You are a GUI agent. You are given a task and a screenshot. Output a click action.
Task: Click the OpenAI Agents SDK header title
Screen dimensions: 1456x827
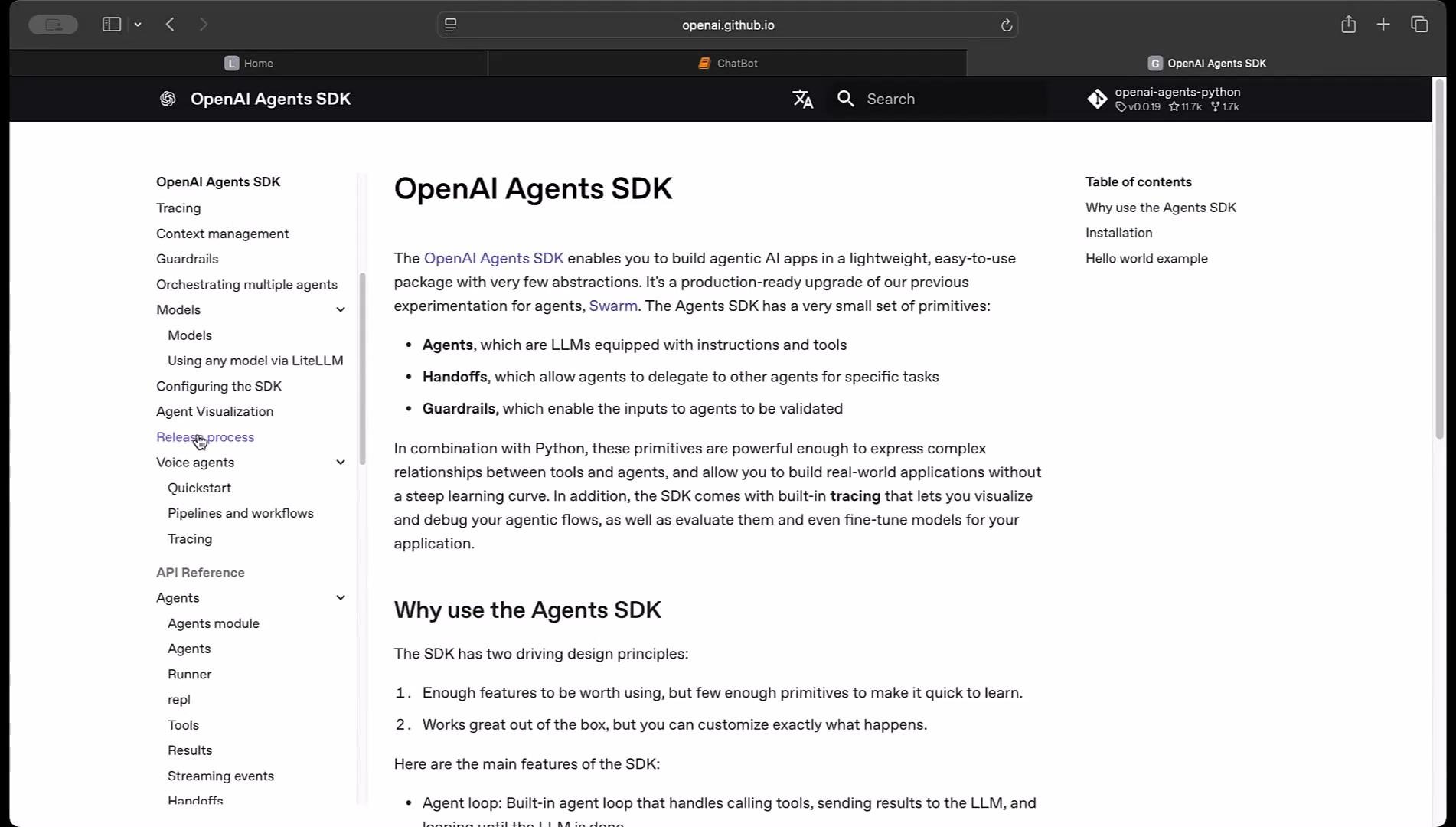click(270, 99)
